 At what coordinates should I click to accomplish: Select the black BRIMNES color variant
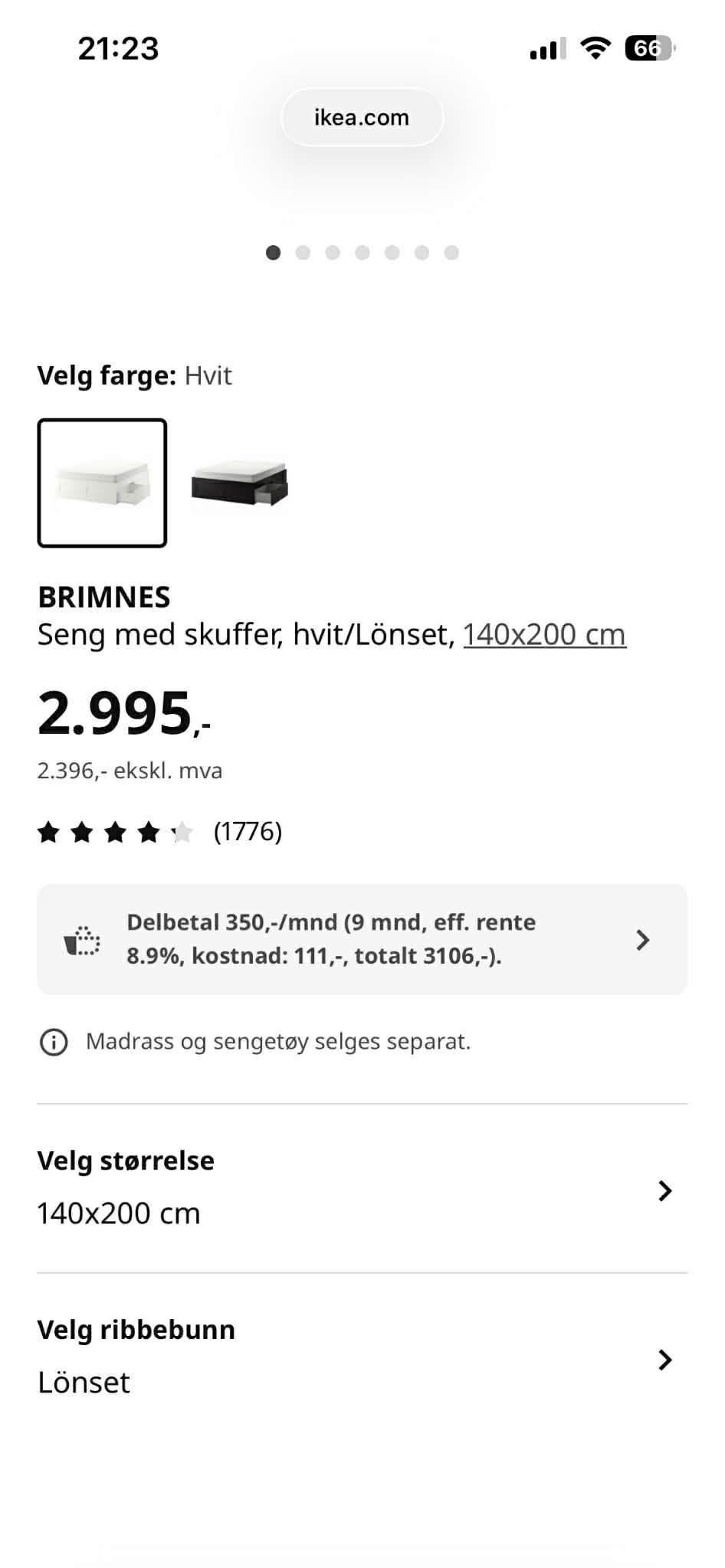pos(239,483)
